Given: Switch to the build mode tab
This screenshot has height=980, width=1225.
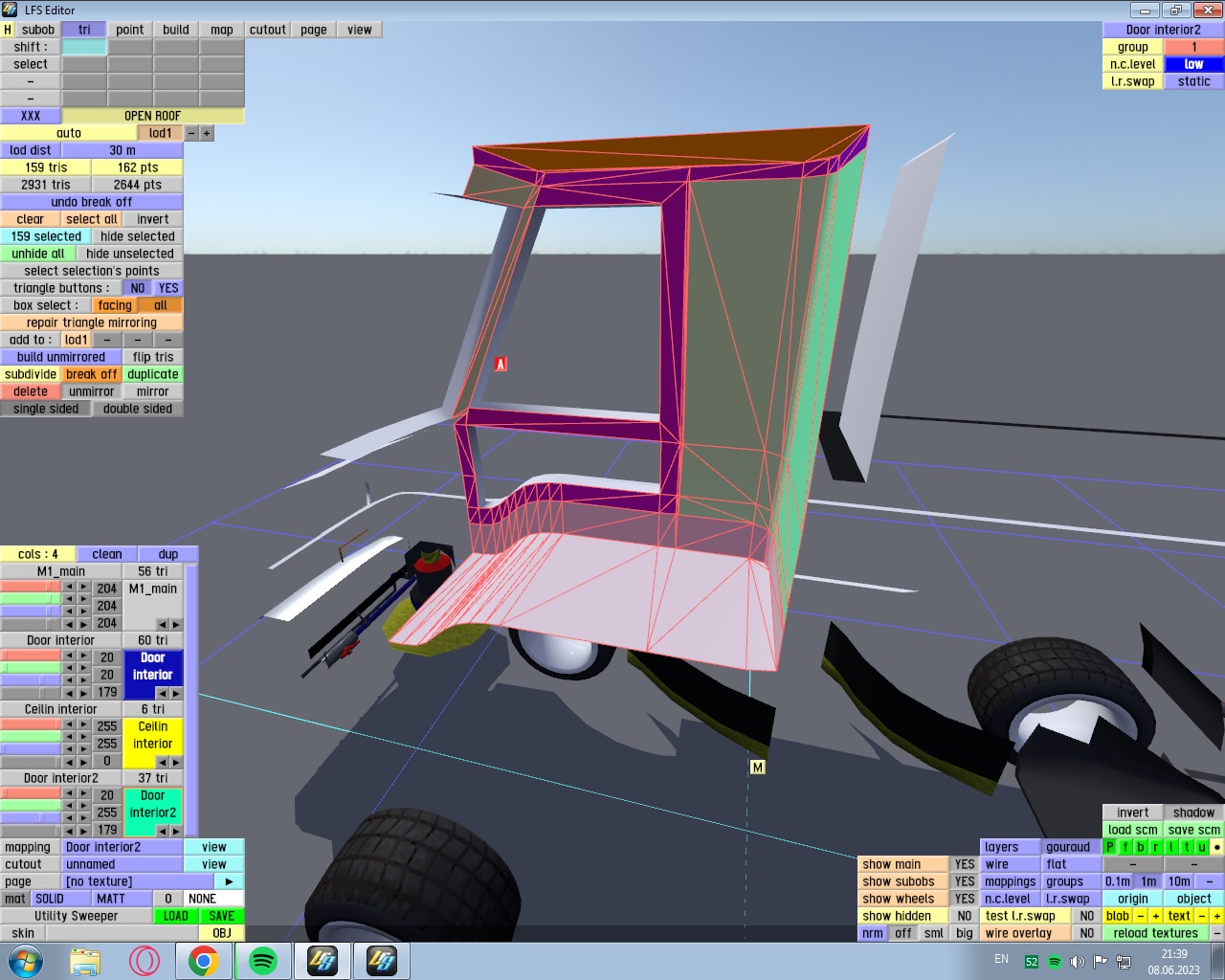Looking at the screenshot, I should 176,30.
